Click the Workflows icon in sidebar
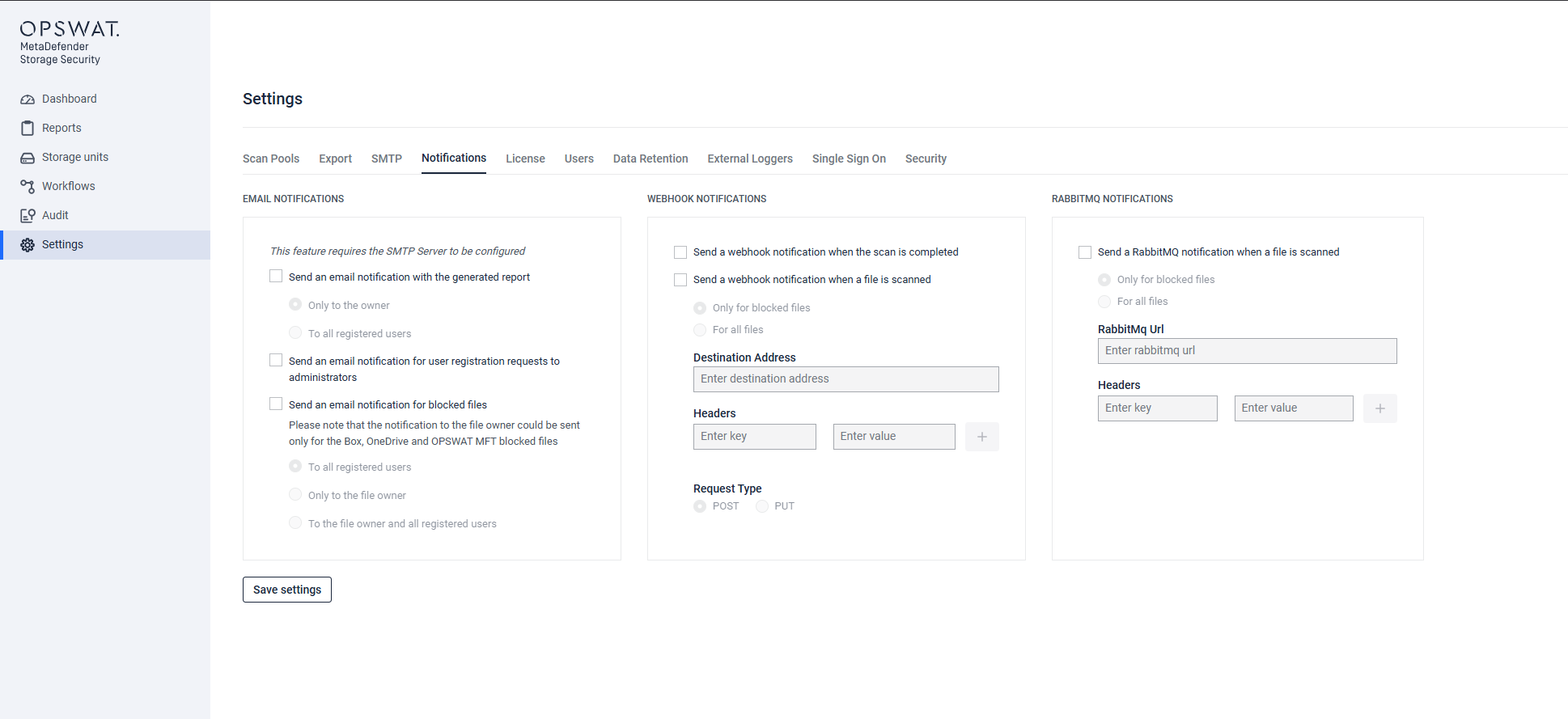The width and height of the screenshot is (1568, 719). click(28, 187)
